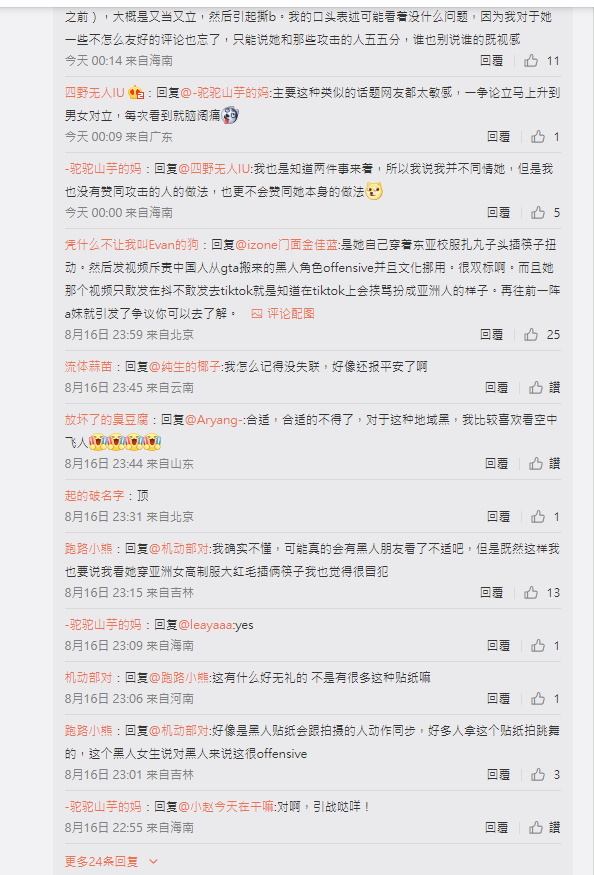Reply to 机动部对's 23:06 comment
The image size is (594, 875).
tap(498, 698)
